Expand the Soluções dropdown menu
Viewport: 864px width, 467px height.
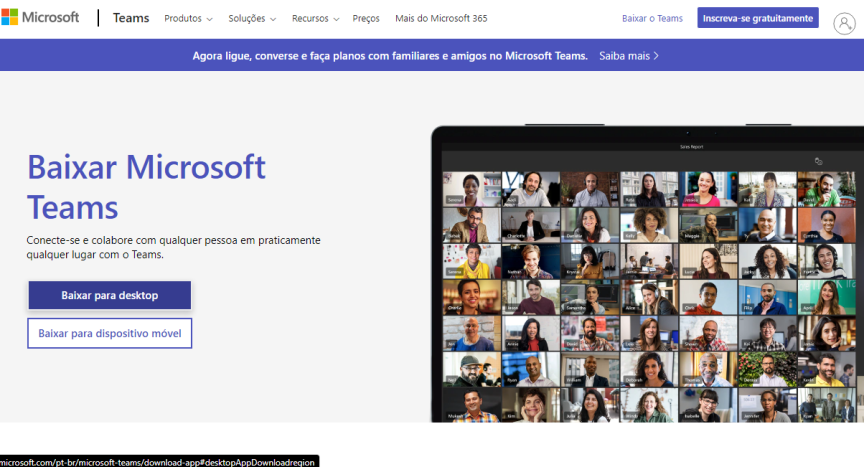tap(252, 18)
